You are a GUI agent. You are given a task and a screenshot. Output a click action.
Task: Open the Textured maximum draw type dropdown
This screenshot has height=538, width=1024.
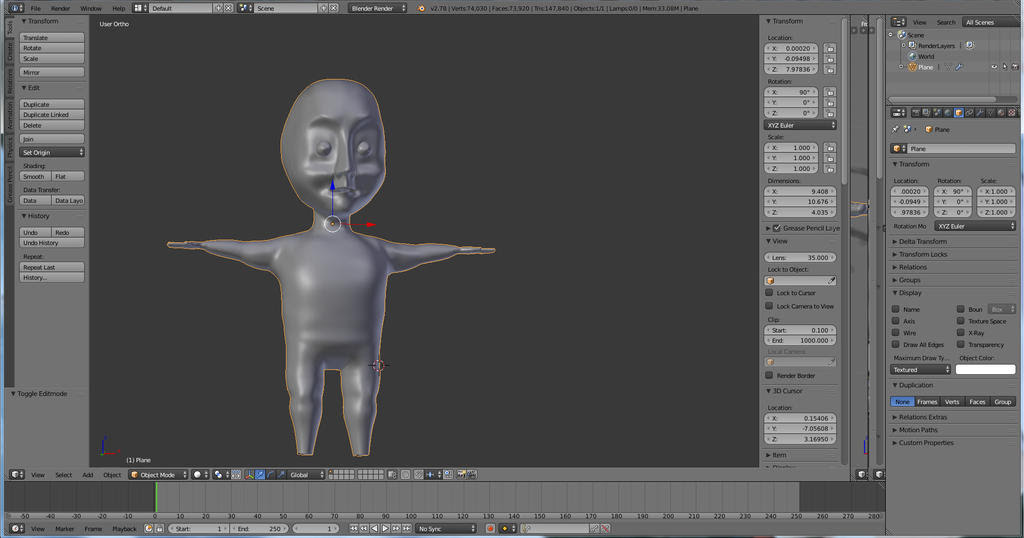[x=920, y=370]
